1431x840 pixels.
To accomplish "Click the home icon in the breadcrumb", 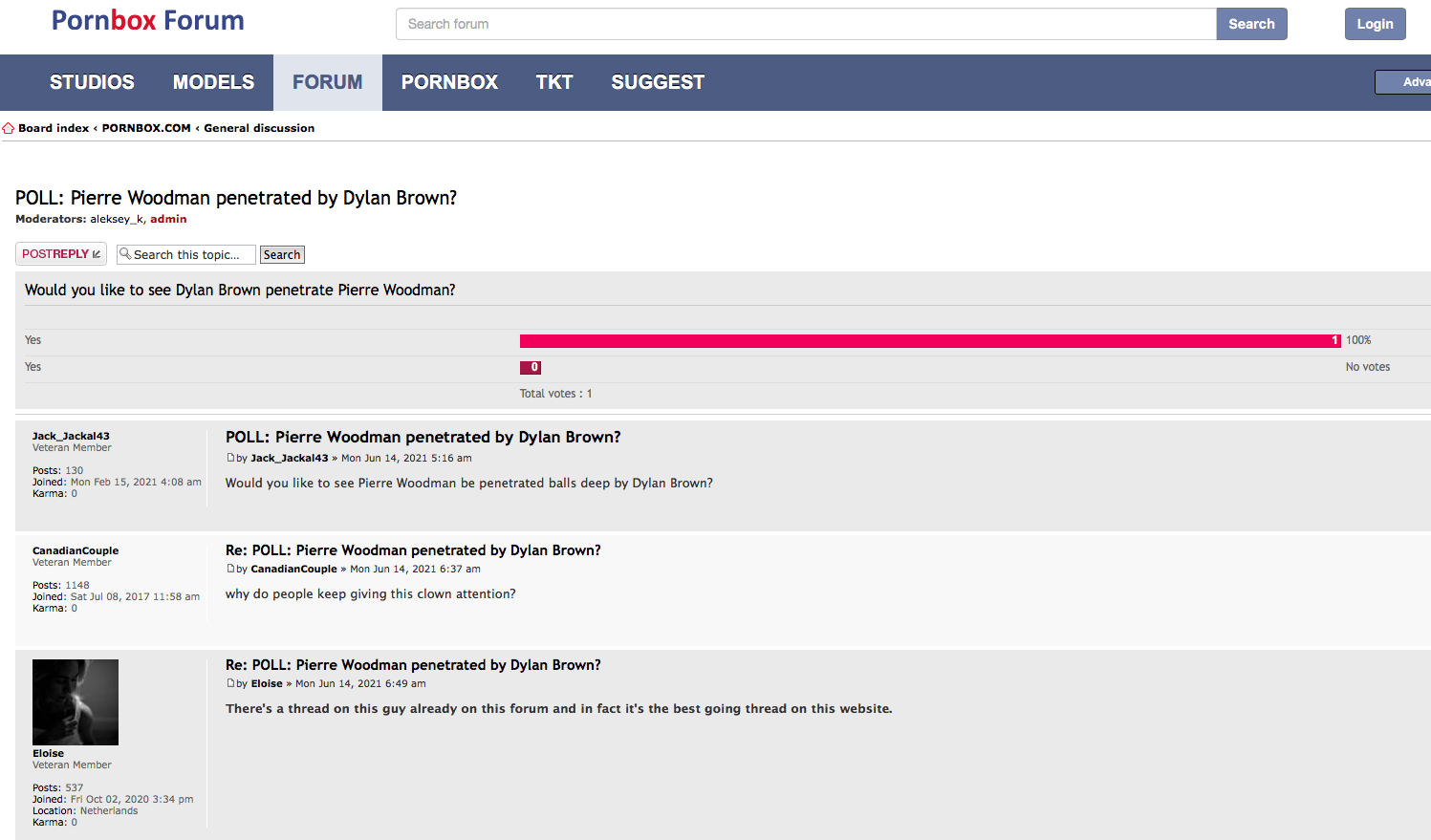I will (x=9, y=128).
